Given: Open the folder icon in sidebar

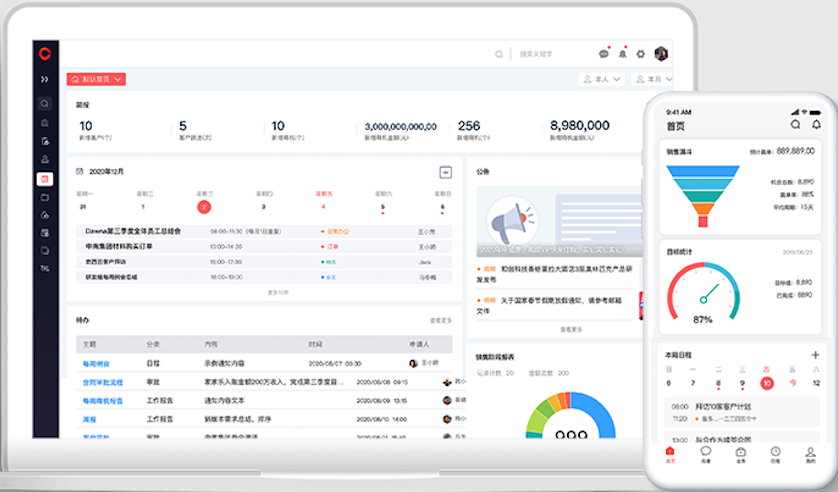Looking at the screenshot, I should tap(45, 198).
